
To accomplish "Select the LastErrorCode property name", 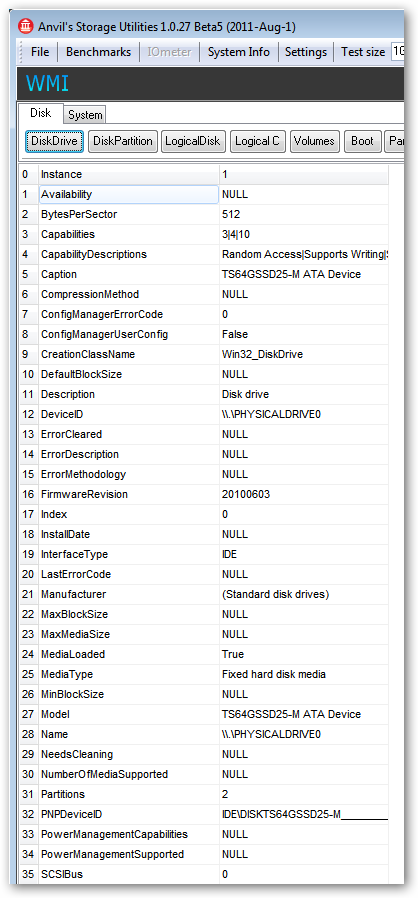I will 76,574.
